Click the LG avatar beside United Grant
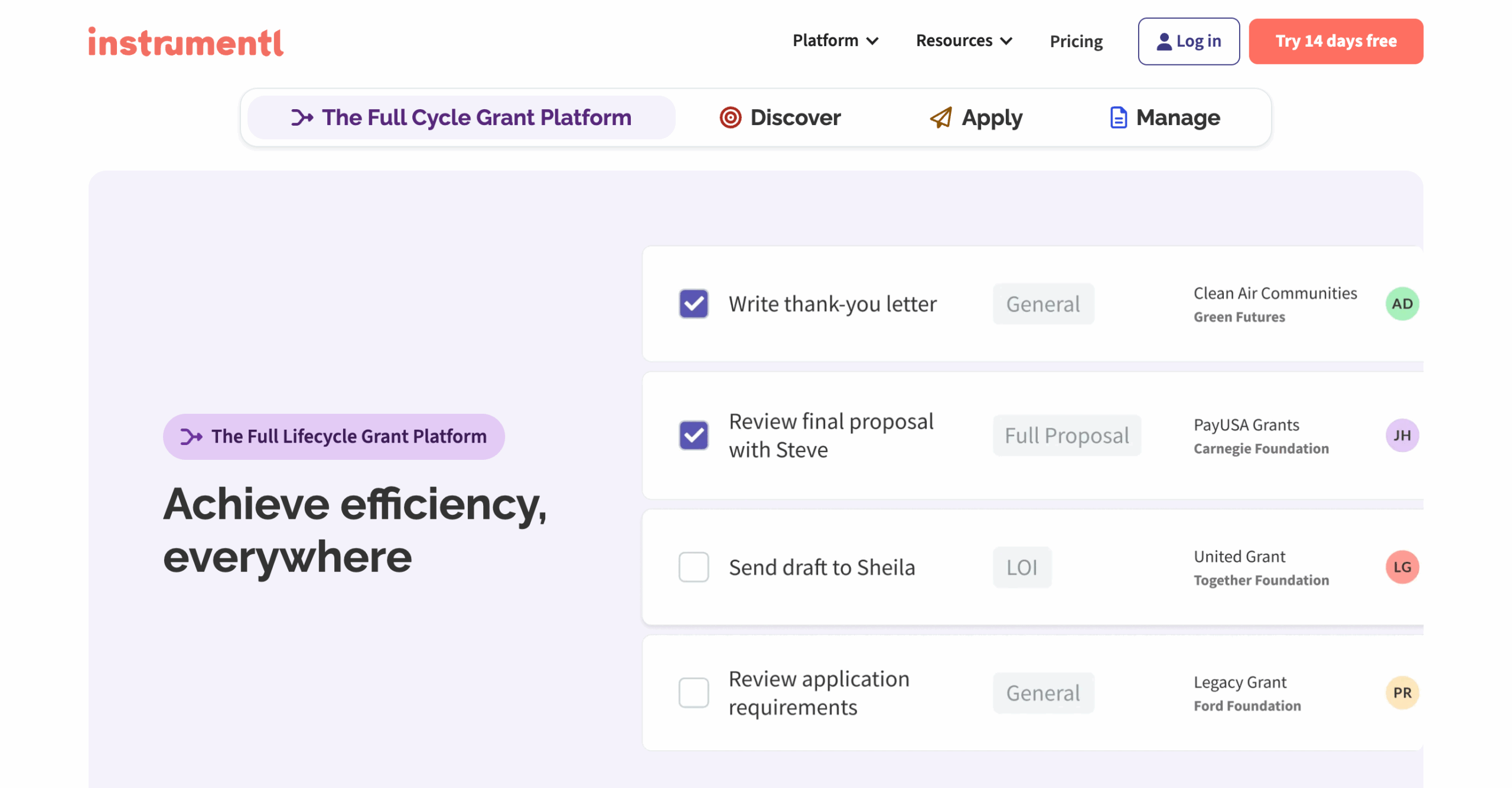The width and height of the screenshot is (1512, 788). coord(1402,567)
